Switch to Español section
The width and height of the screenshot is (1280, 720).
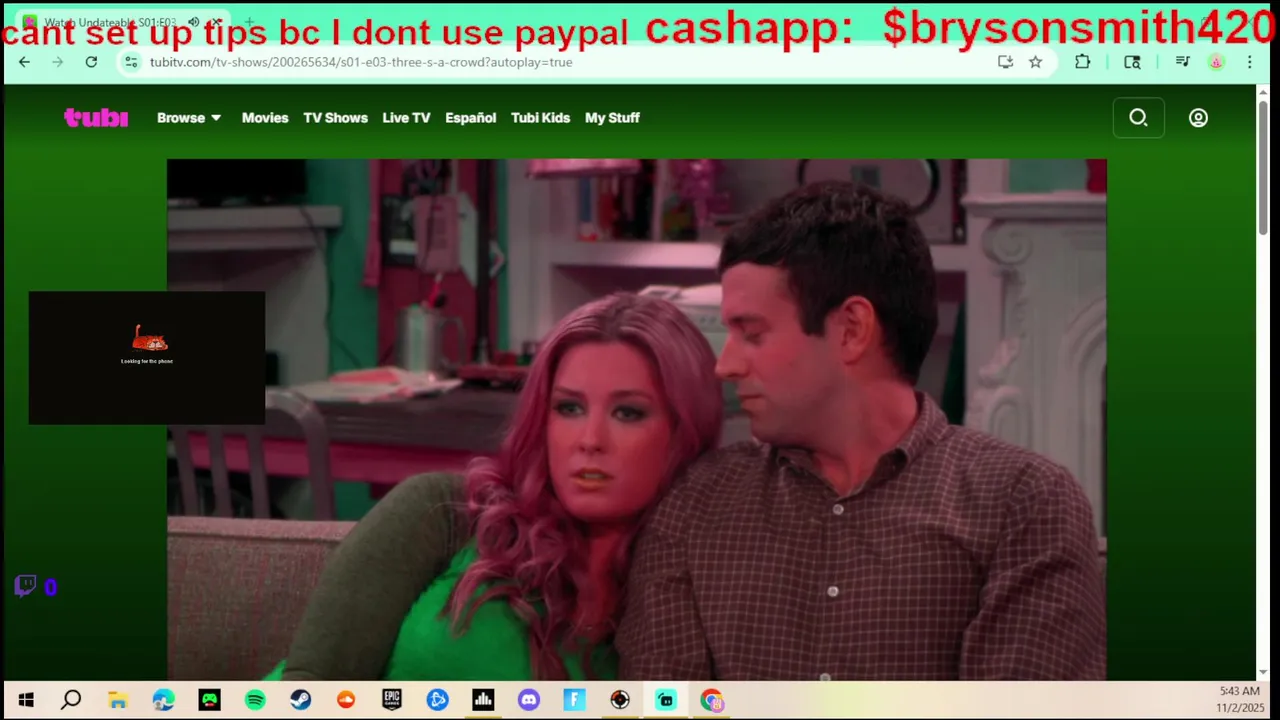[x=470, y=118]
